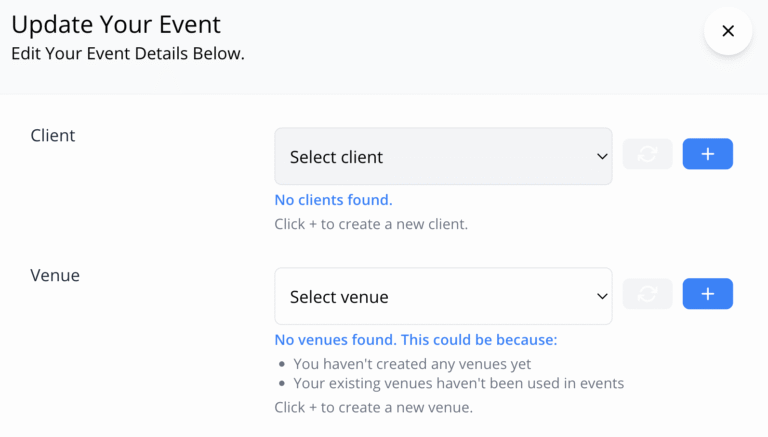Click the chevron arrow on the client dropdown
The height and width of the screenshot is (437, 768).
point(601,156)
